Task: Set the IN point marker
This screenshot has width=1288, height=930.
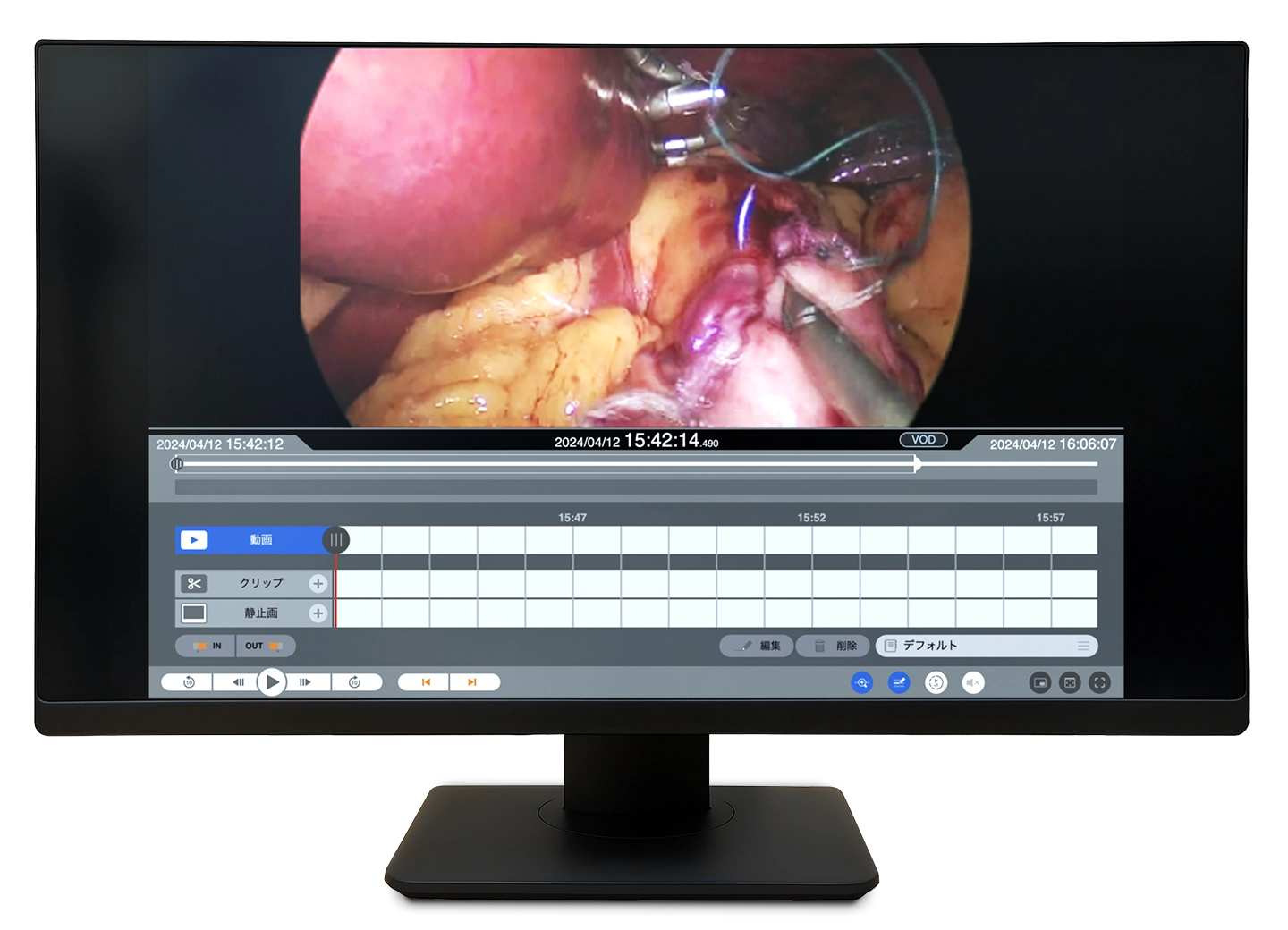Action: click(x=206, y=646)
